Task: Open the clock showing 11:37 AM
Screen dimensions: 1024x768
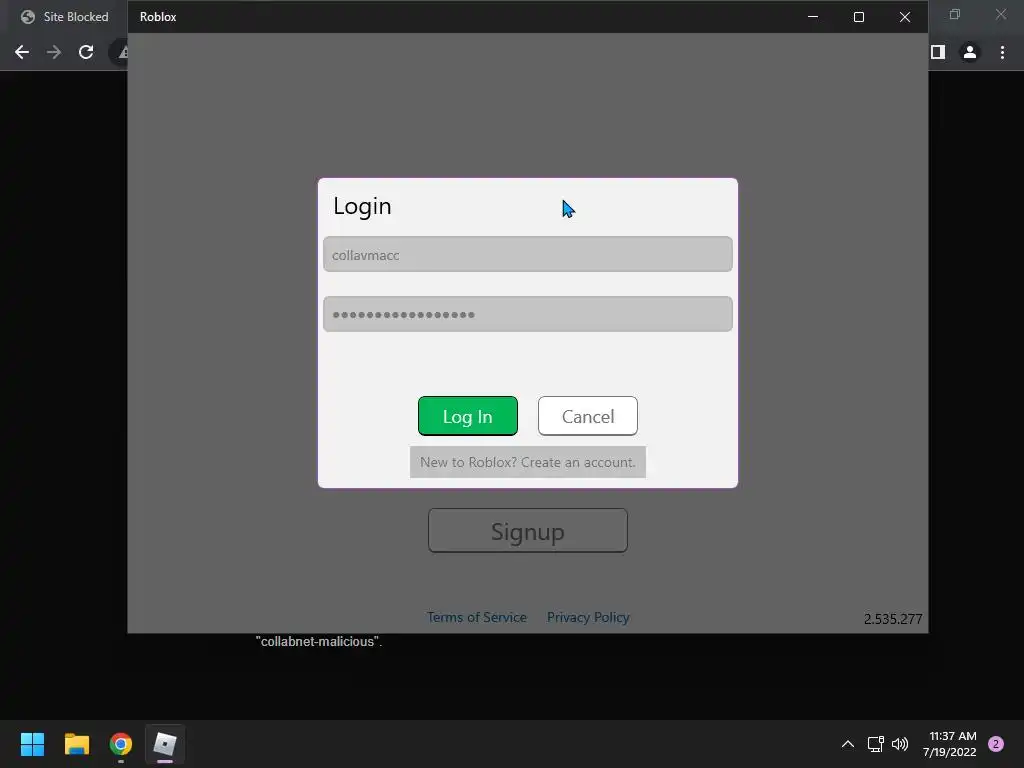Action: pos(950,744)
